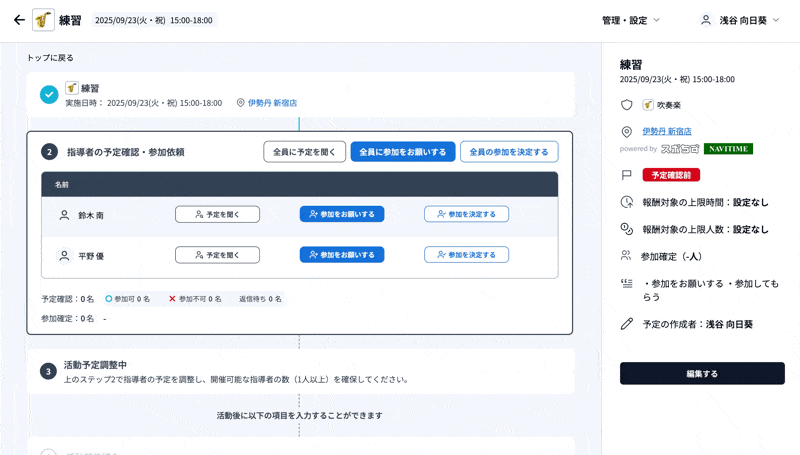Click 参加を決定する for 鈴木 南
Image resolution: width=800 pixels, height=455 pixels.
tap(466, 214)
